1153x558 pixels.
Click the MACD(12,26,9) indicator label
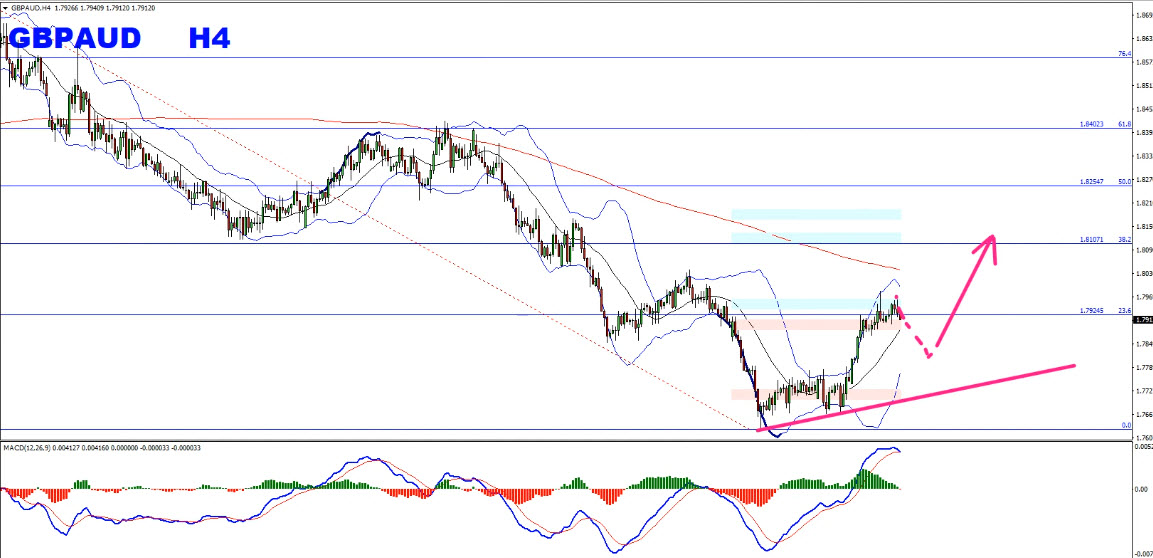(x=100, y=447)
